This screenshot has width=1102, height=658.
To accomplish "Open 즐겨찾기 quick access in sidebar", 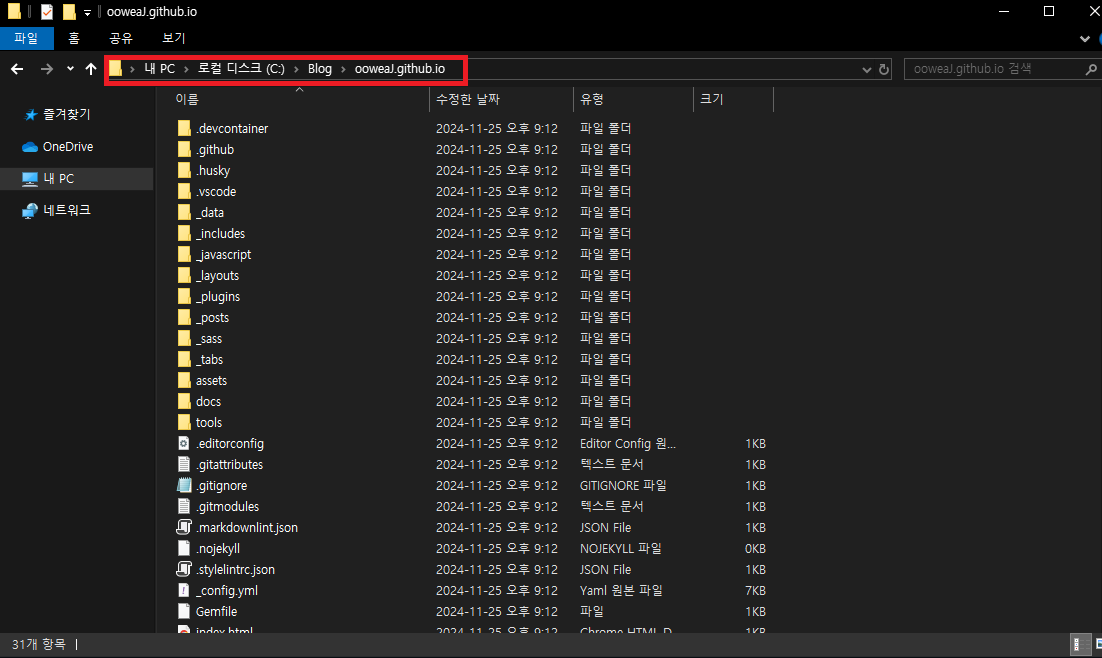I will click(x=66, y=115).
